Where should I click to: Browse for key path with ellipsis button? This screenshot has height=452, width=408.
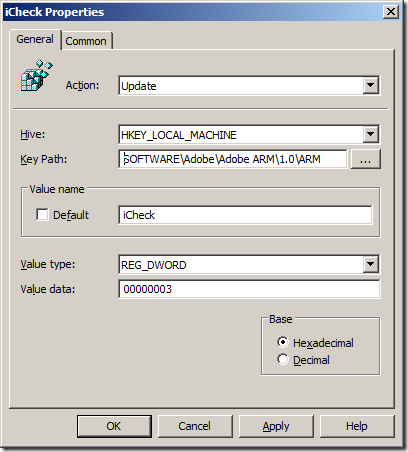click(x=366, y=159)
